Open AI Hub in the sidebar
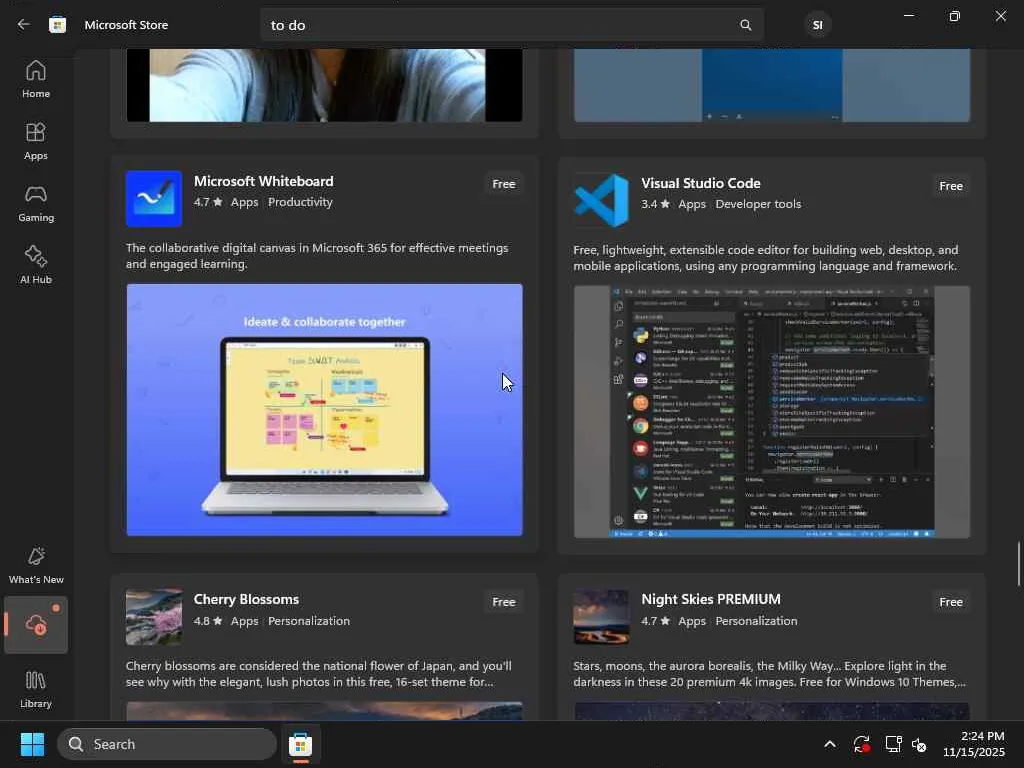Image resolution: width=1024 pixels, height=768 pixels. (x=36, y=265)
